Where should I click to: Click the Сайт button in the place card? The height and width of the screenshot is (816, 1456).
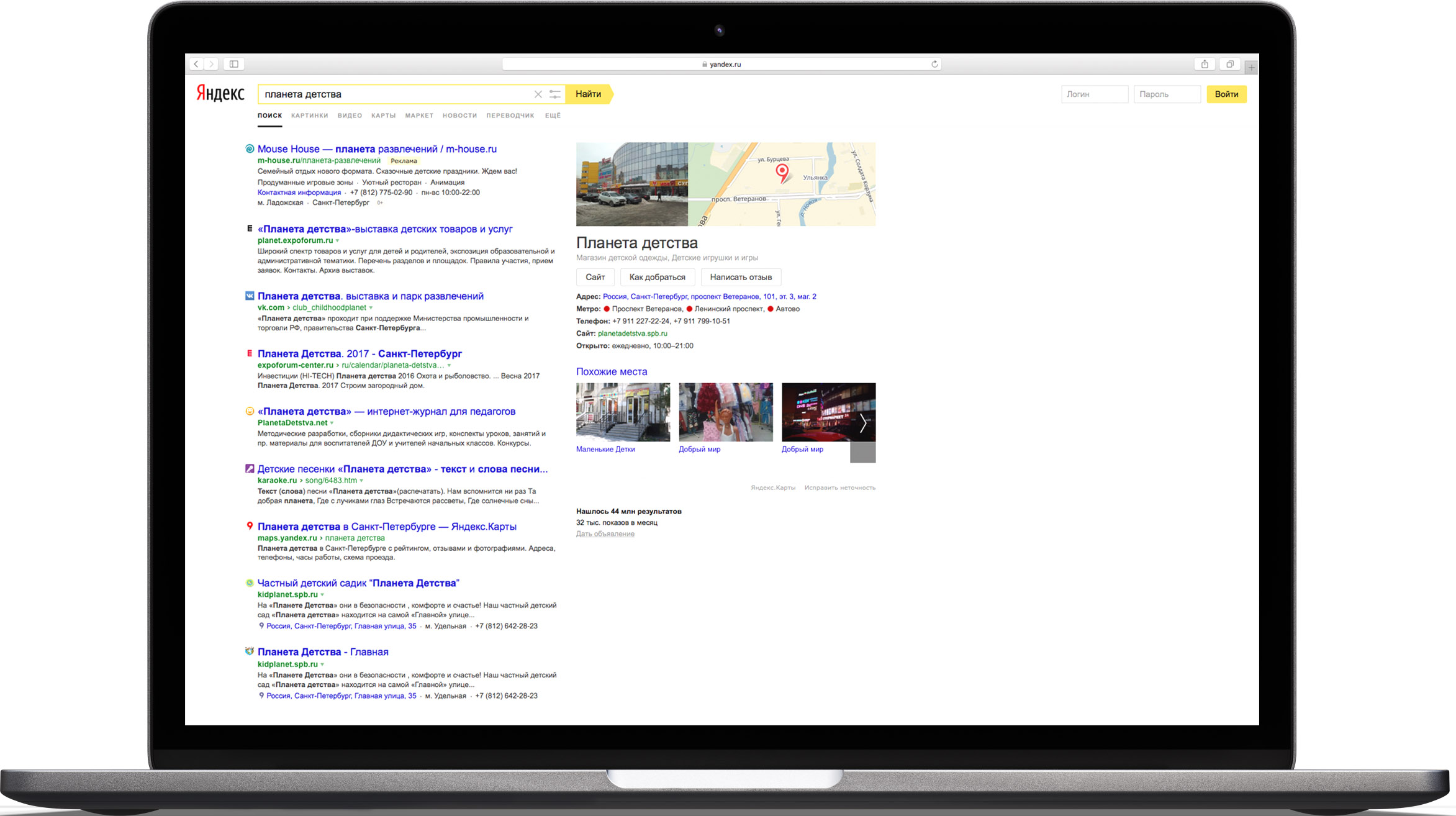pos(595,277)
